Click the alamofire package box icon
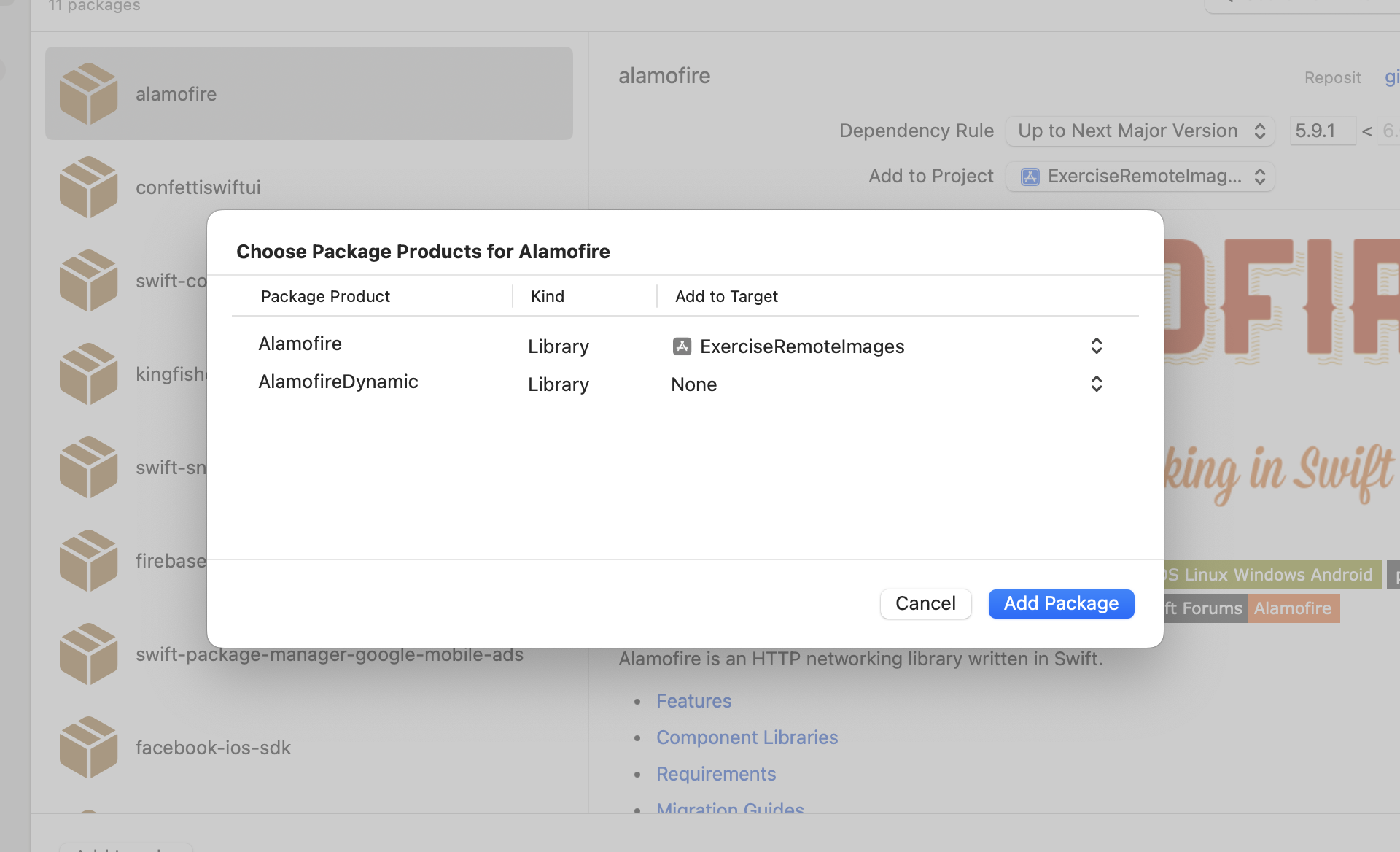 click(88, 93)
